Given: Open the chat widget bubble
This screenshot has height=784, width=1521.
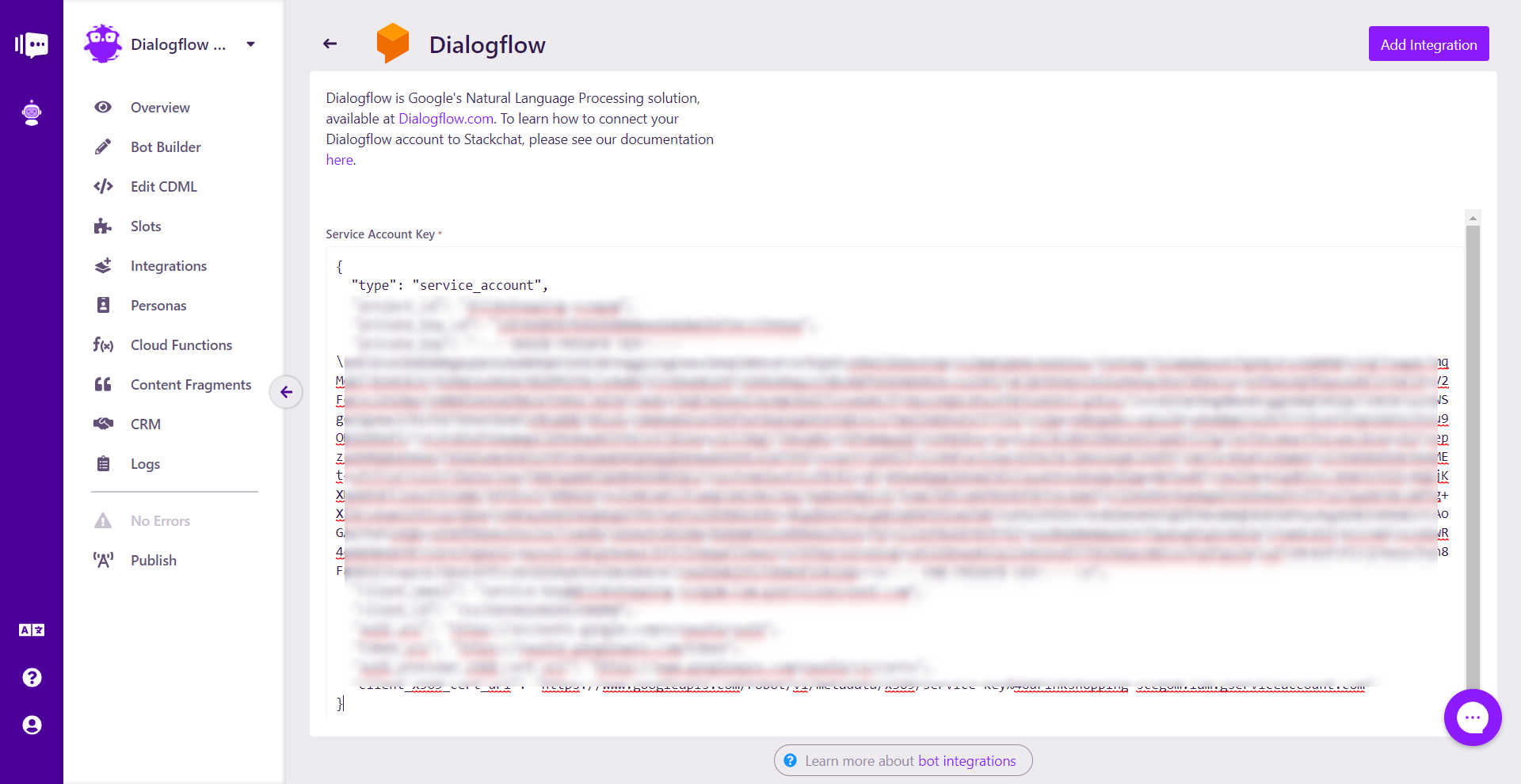Looking at the screenshot, I should (1473, 717).
